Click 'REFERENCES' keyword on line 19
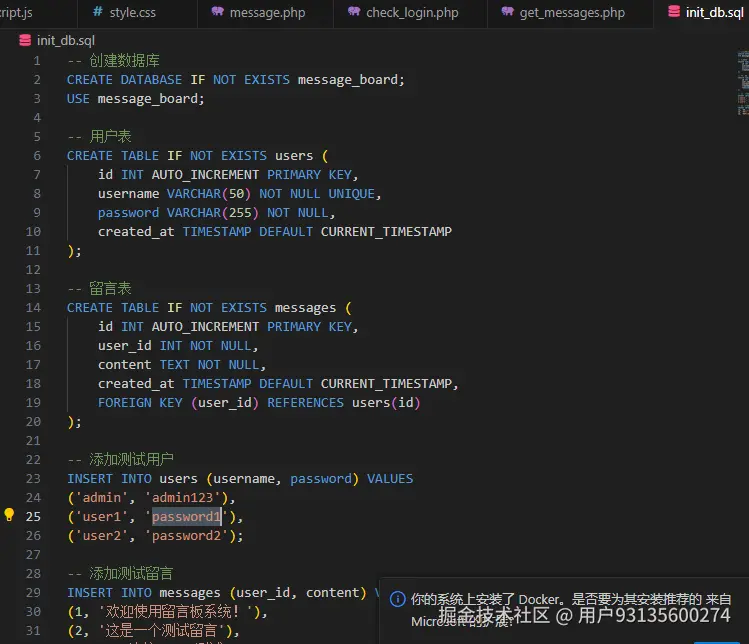Screen dimensions: 749x644 pos(305,403)
